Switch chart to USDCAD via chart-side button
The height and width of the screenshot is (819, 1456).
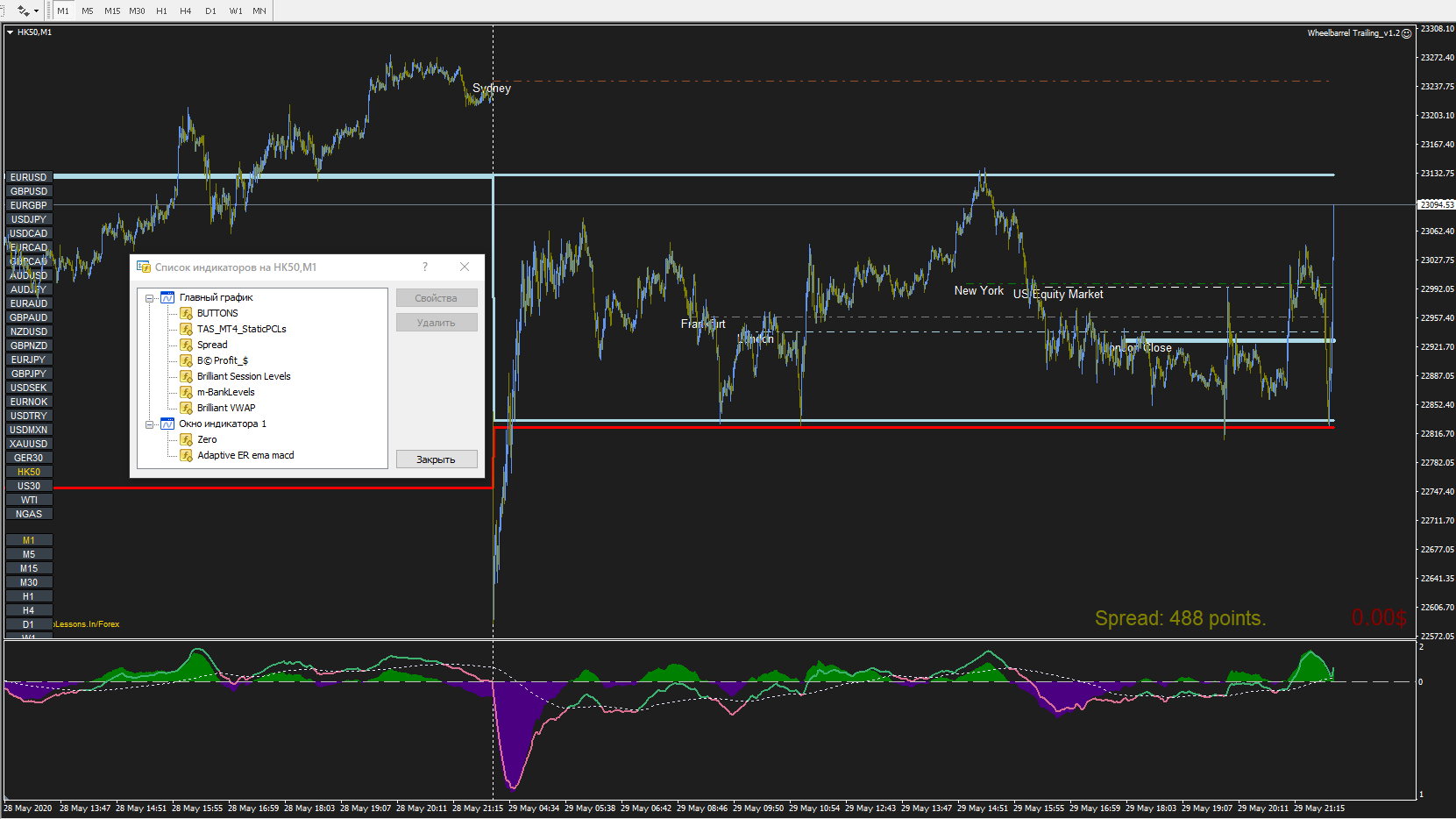(x=29, y=233)
